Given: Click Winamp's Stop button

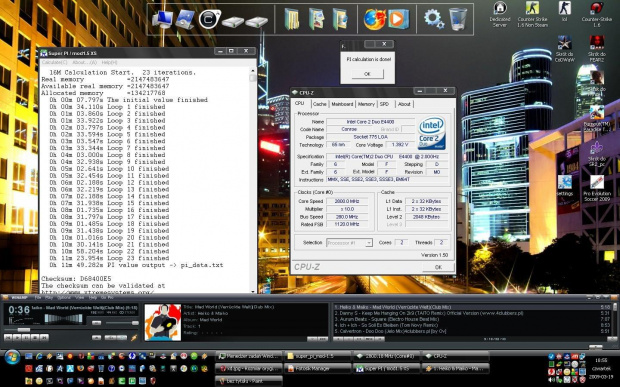Looking at the screenshot, I should (35, 338).
